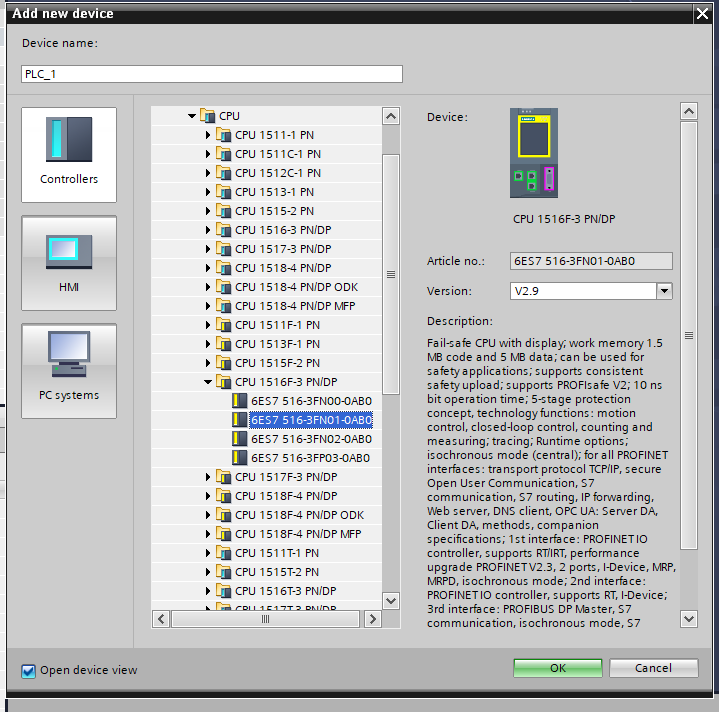Click the device tree horizontal scrollbar thumb
Screen dimensions: 719x712
pos(265,619)
